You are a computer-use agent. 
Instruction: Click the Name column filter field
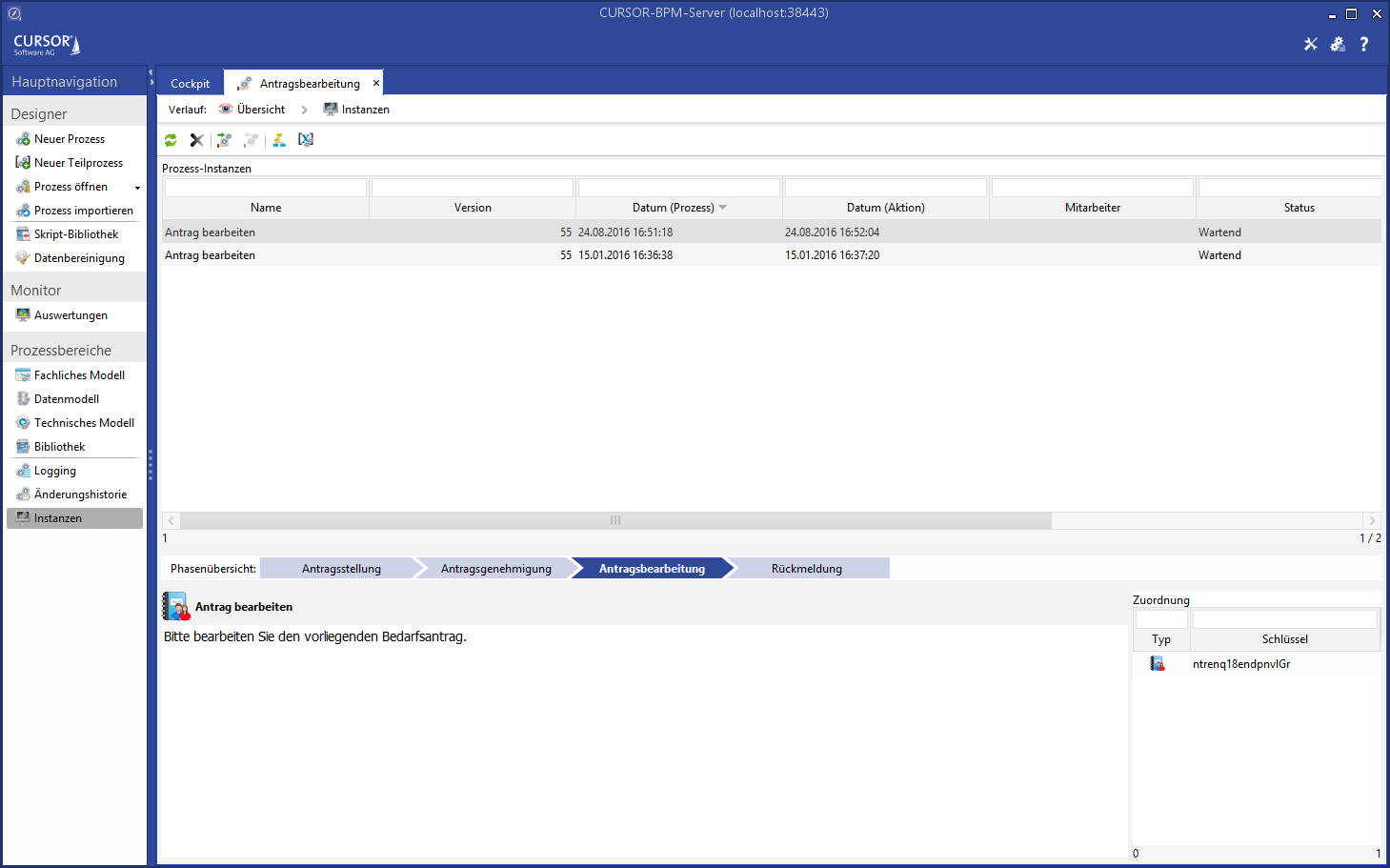(x=266, y=188)
